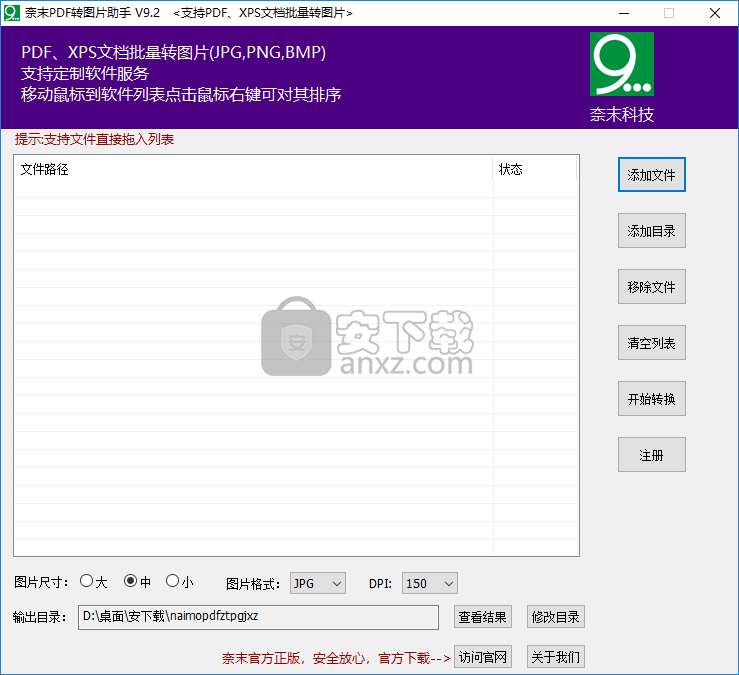Clear the list via 清空列表
The width and height of the screenshot is (739, 675).
click(x=651, y=343)
